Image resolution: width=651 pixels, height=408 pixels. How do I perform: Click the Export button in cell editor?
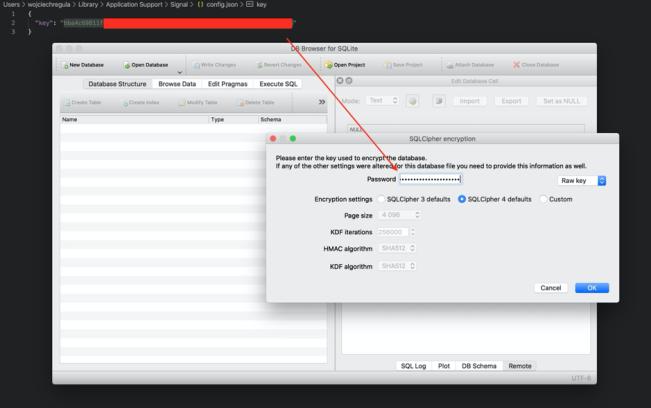(x=511, y=101)
